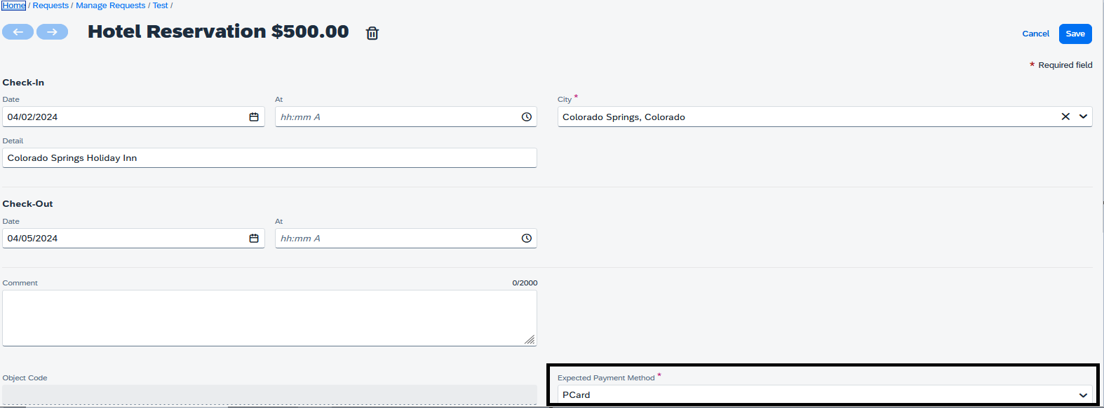Click the Check-Out date input field
Image resolution: width=1104 pixels, height=408 pixels.
pyautogui.click(x=125, y=238)
